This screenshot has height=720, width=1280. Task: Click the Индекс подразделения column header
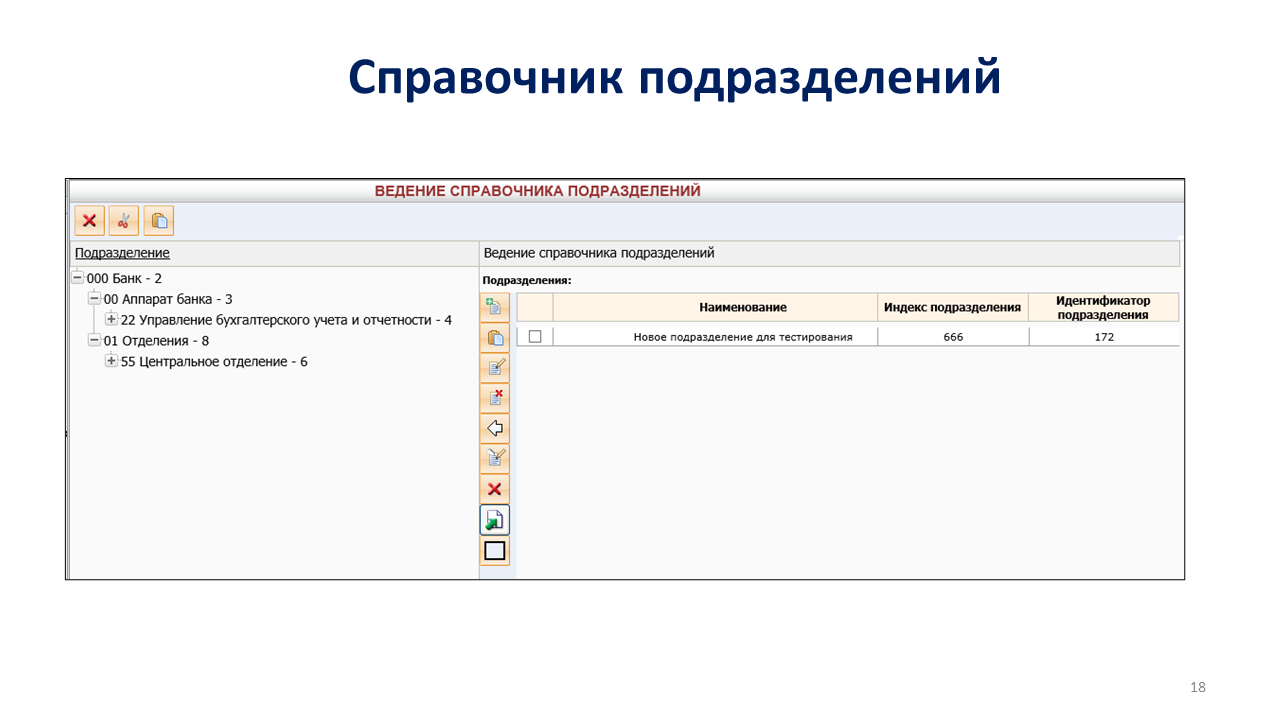tap(952, 307)
